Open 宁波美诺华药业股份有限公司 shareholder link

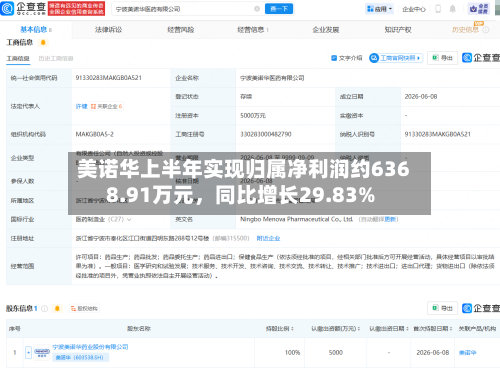point(90,347)
